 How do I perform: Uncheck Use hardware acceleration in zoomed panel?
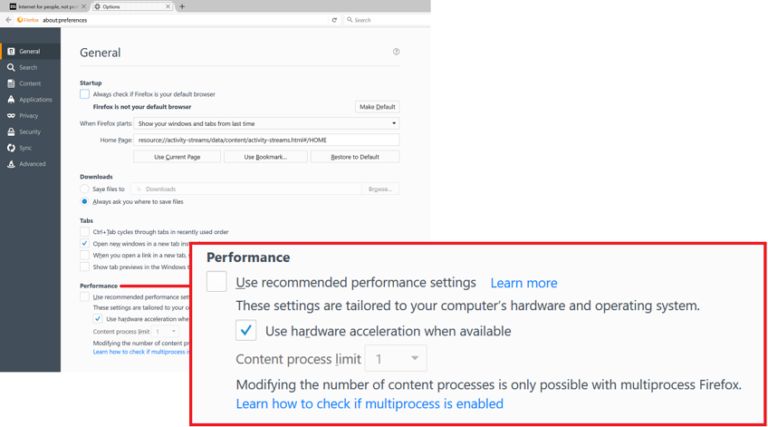pyautogui.click(x=246, y=330)
